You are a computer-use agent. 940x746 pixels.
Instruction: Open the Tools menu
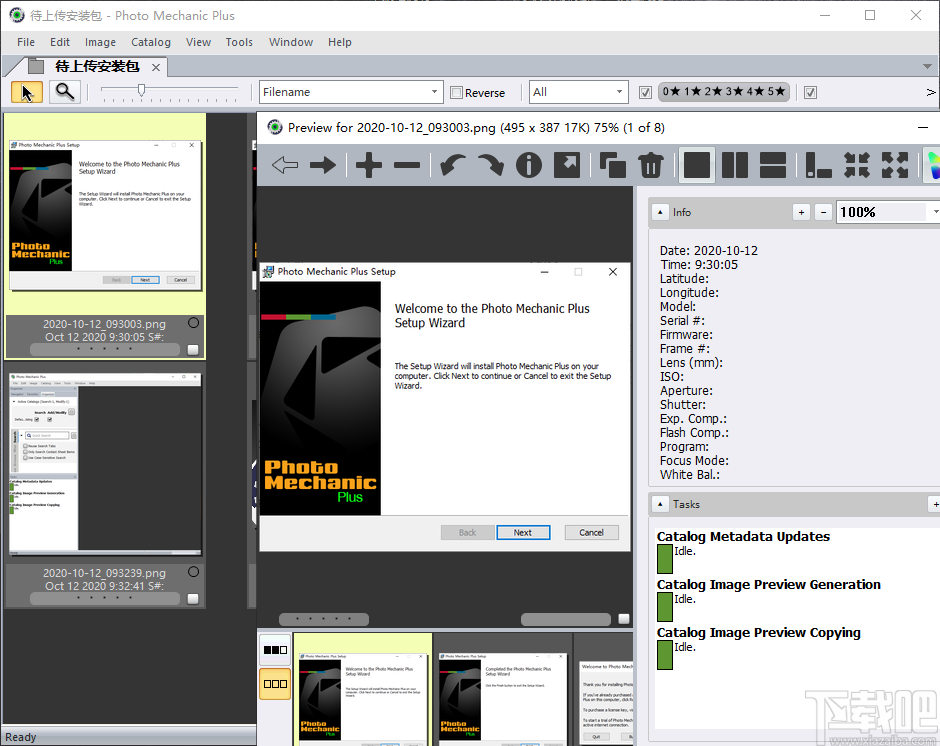click(x=239, y=42)
